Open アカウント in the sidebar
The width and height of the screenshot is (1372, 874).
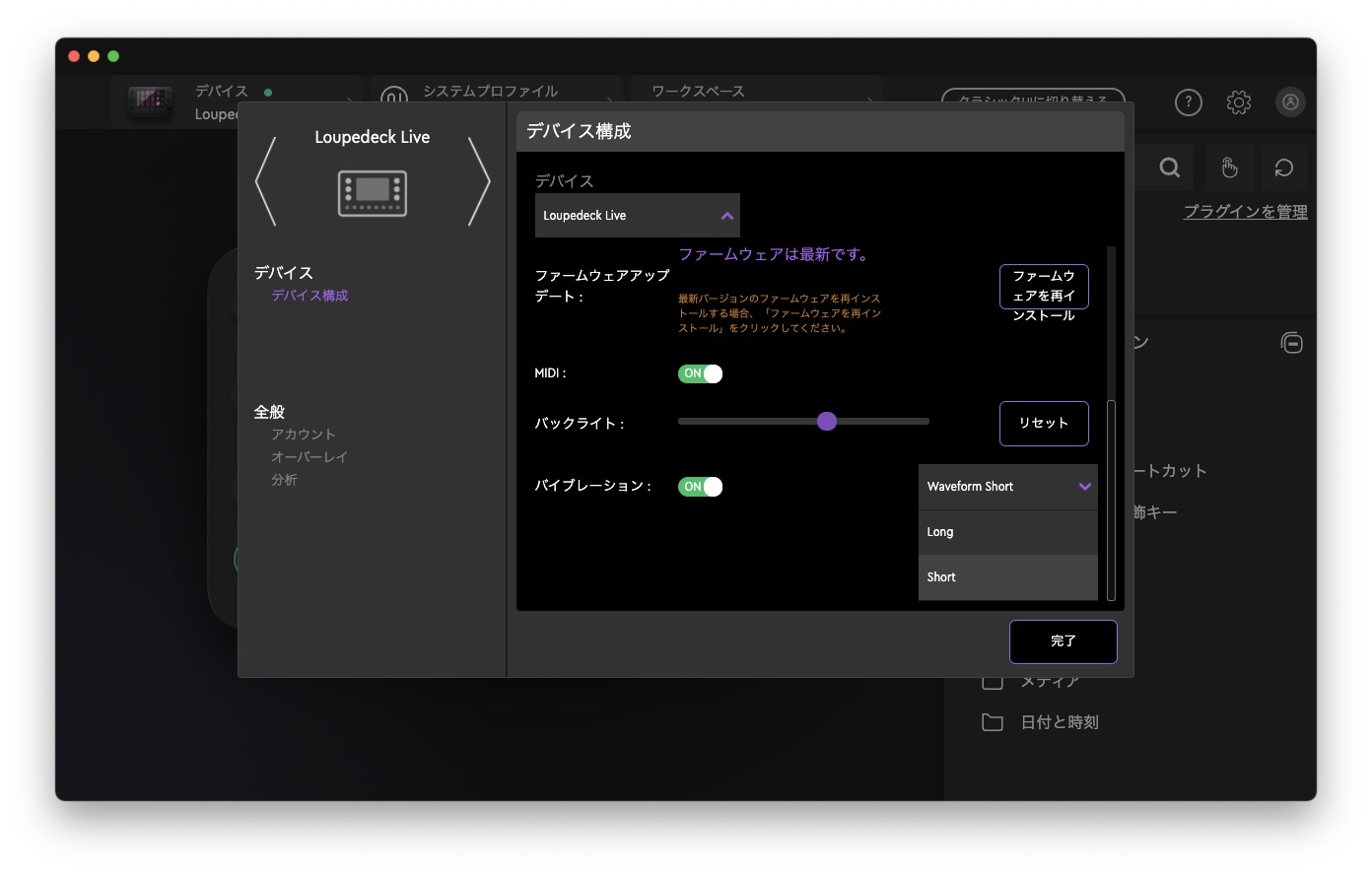click(x=304, y=435)
